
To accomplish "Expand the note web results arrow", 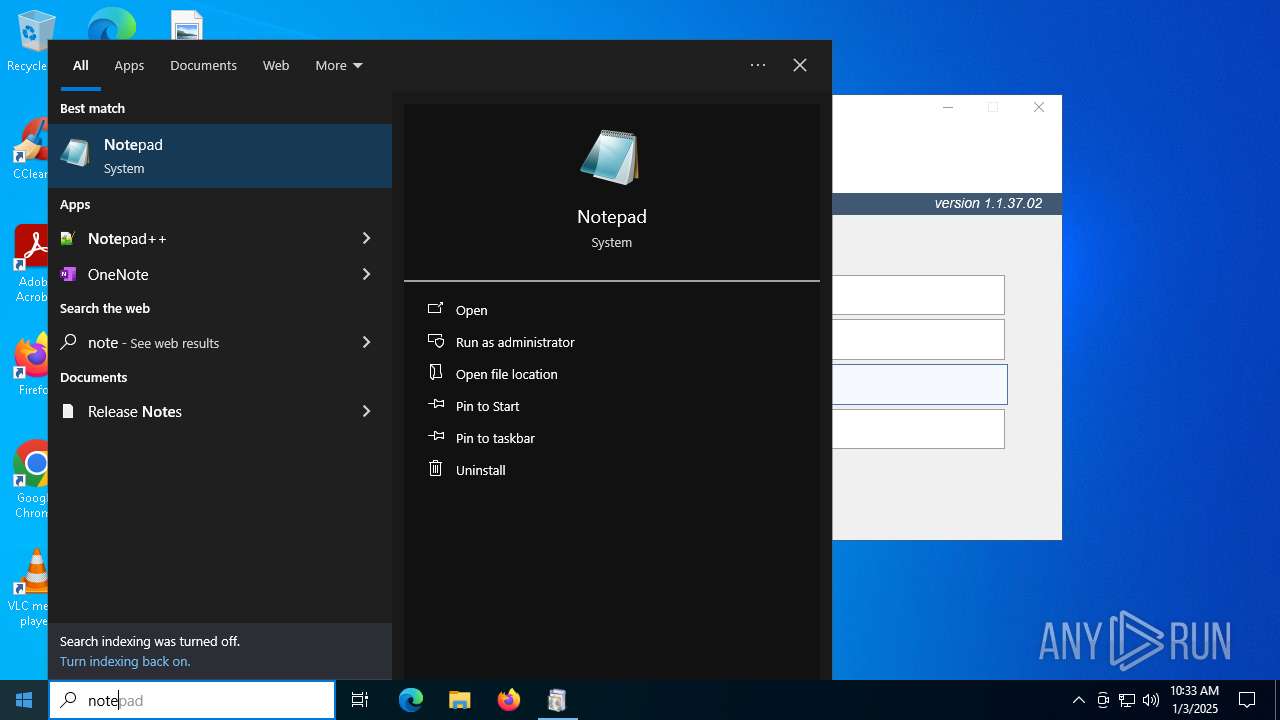I will click(x=366, y=342).
